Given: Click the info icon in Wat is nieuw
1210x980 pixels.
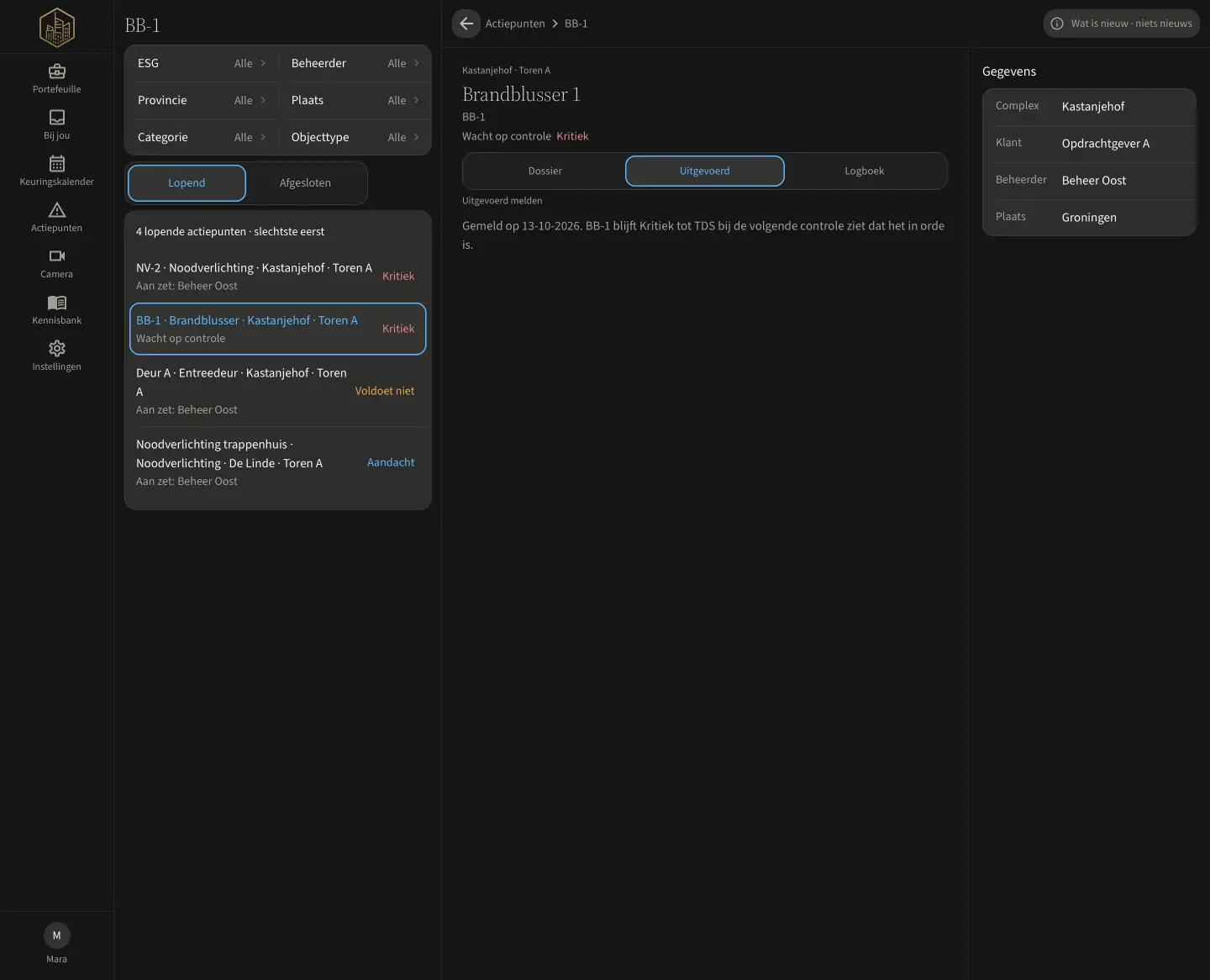Looking at the screenshot, I should coord(1057,24).
